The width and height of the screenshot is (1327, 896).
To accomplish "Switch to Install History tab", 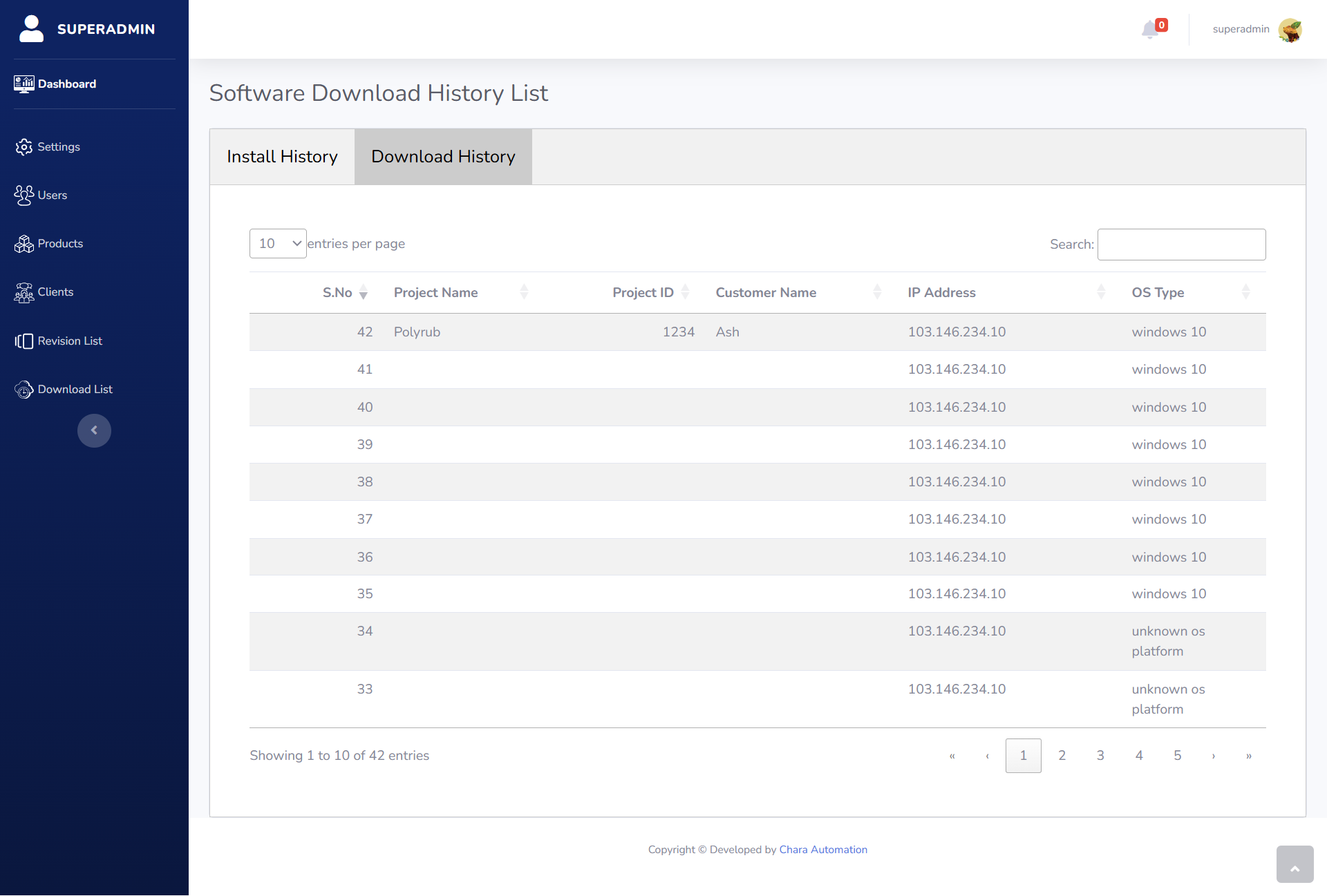I will pyautogui.click(x=282, y=157).
